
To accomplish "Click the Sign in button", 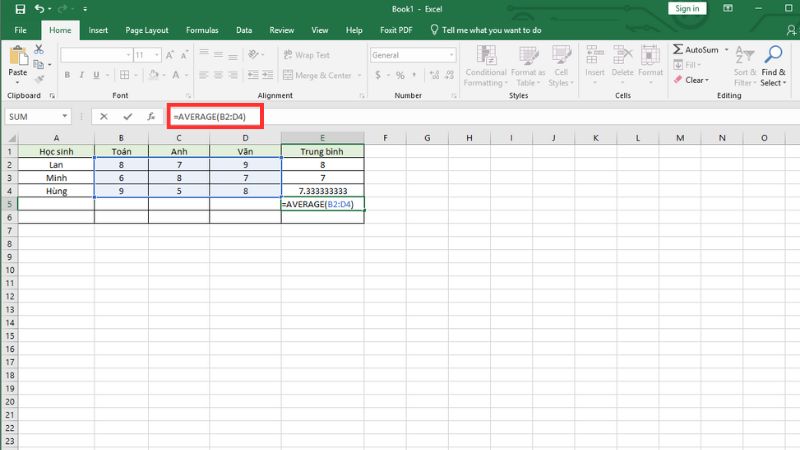I will (x=687, y=9).
